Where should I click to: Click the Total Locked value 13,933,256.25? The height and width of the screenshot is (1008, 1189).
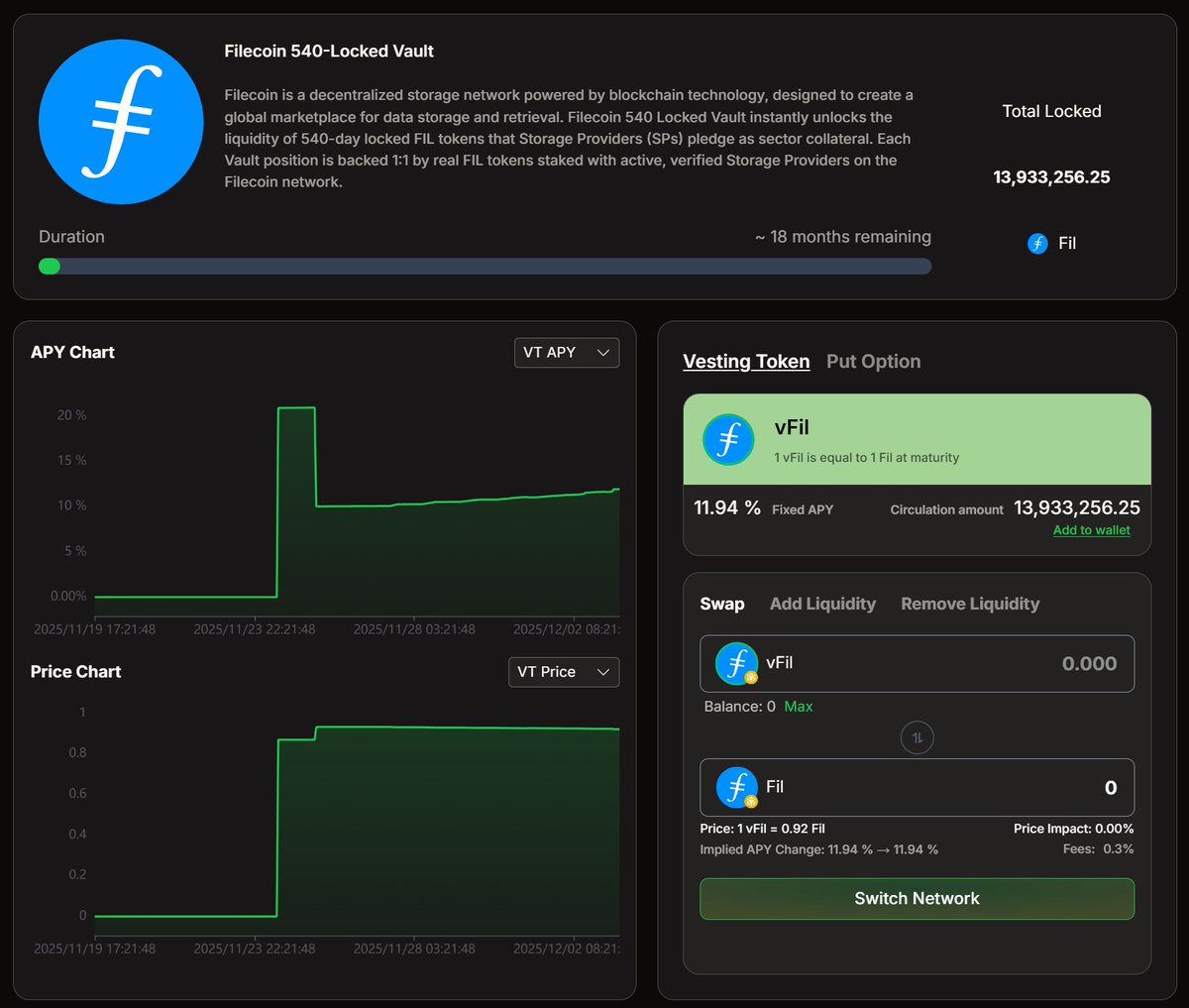(x=1051, y=177)
